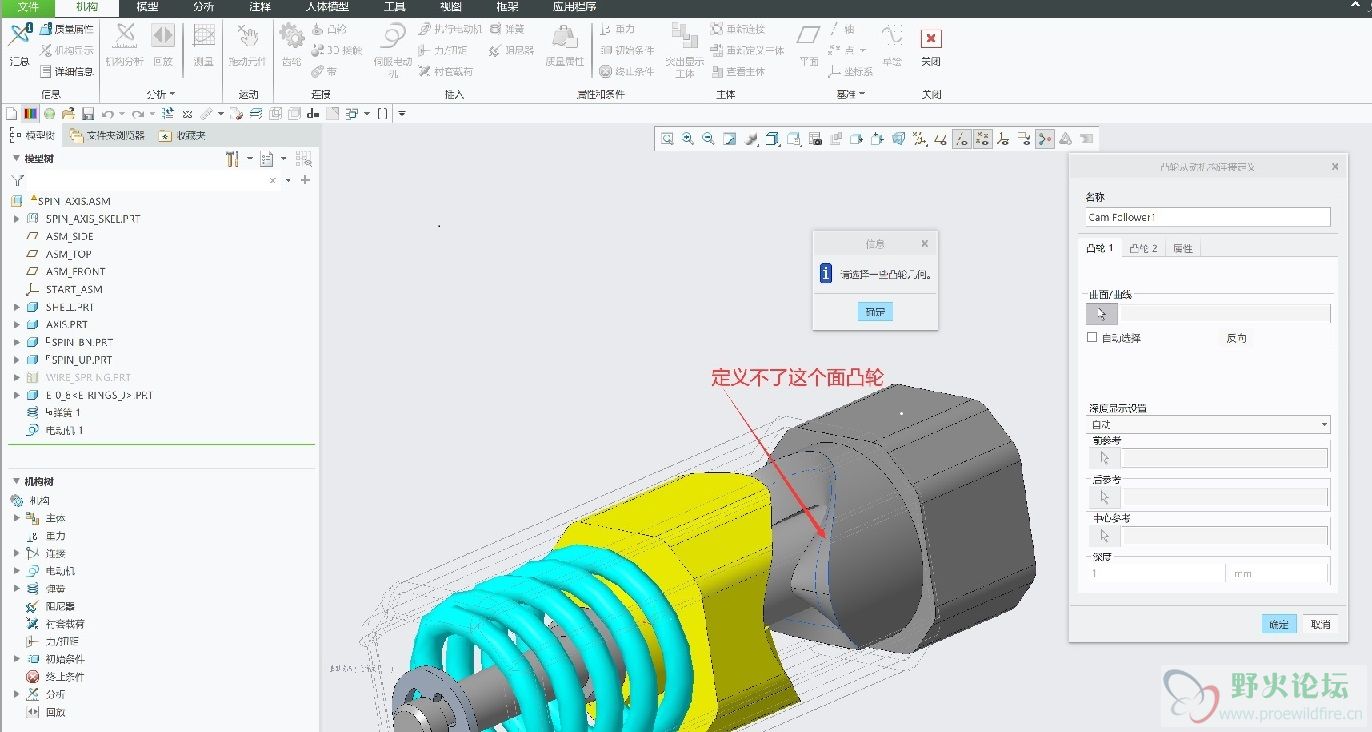Viewport: 1372px width, 732px height.
Task: Insert a 伺服电动机 servo motor
Action: click(392, 50)
